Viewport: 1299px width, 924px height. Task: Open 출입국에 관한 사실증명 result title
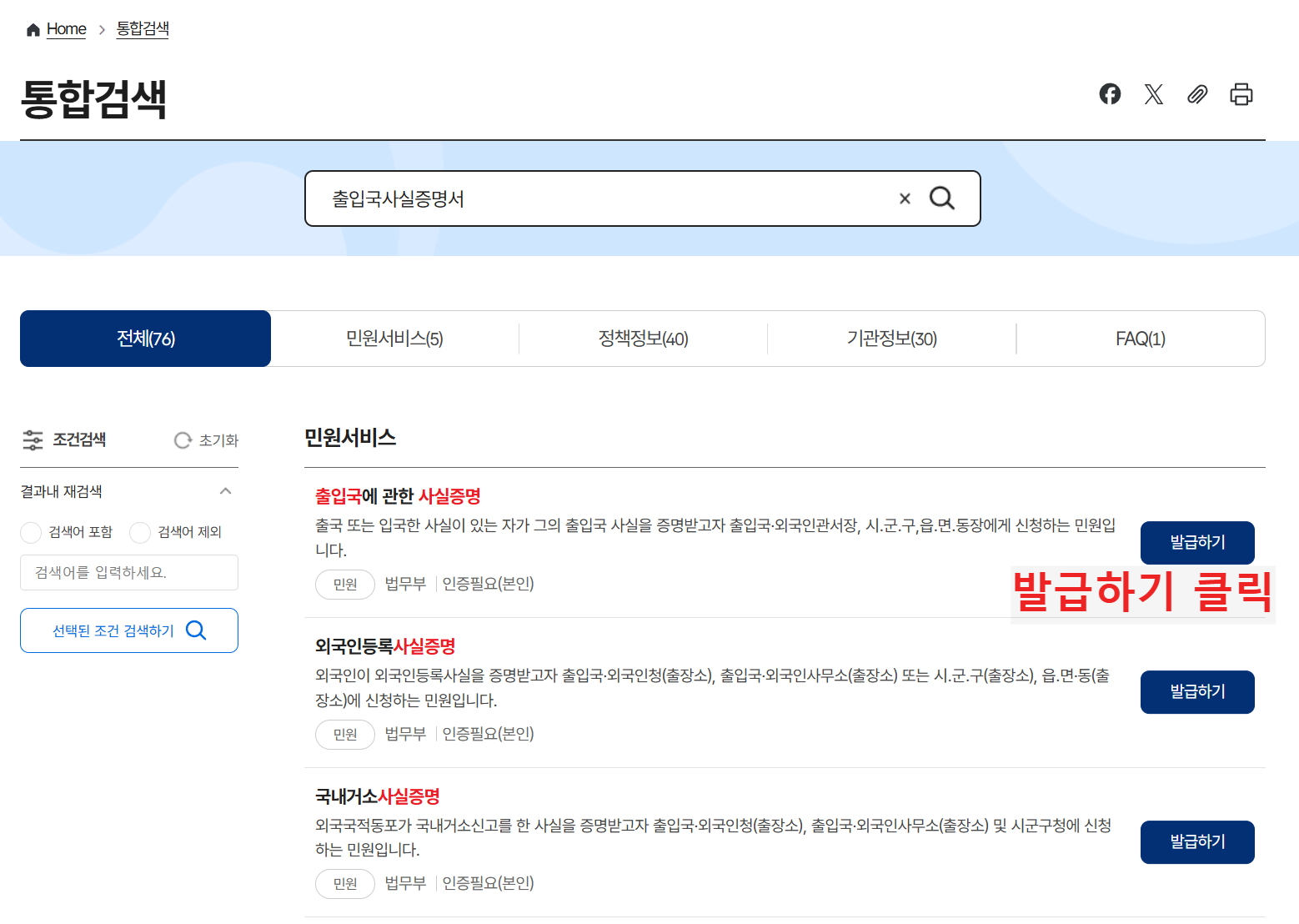(x=398, y=496)
